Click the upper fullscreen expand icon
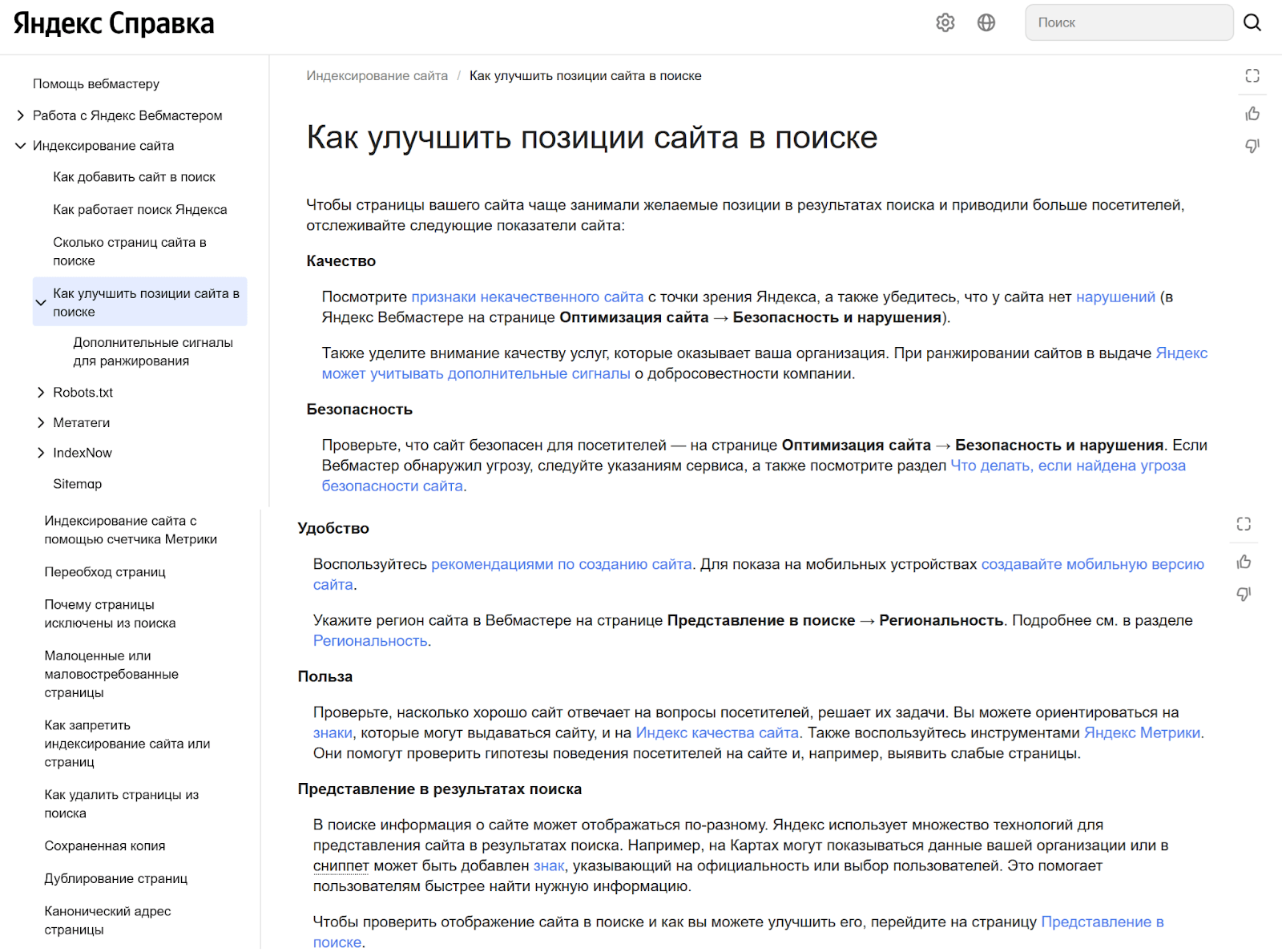The image size is (1282, 952). [1252, 75]
